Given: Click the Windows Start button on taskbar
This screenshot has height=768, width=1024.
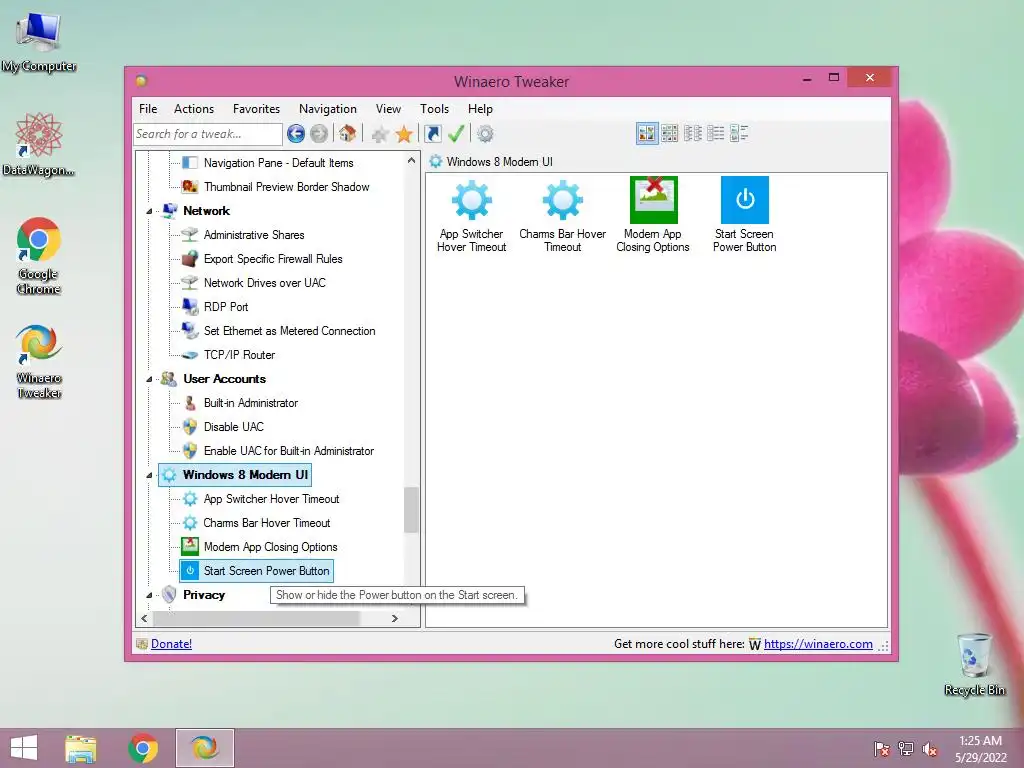Looking at the screenshot, I should [24, 748].
